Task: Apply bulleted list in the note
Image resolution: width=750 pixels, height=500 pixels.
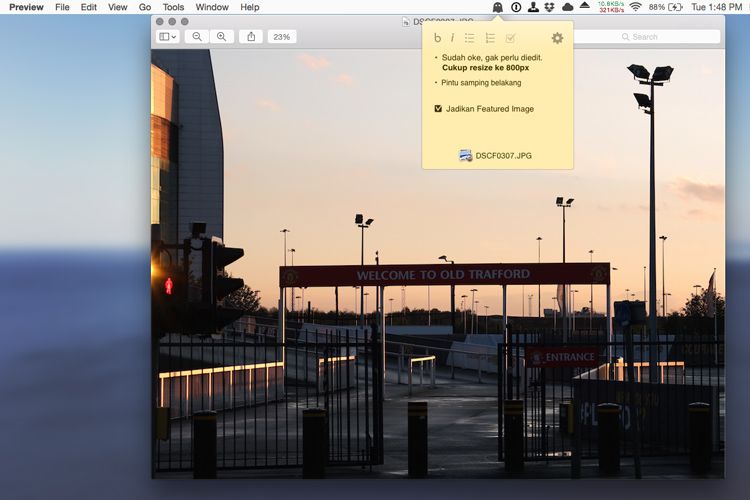Action: click(x=470, y=38)
